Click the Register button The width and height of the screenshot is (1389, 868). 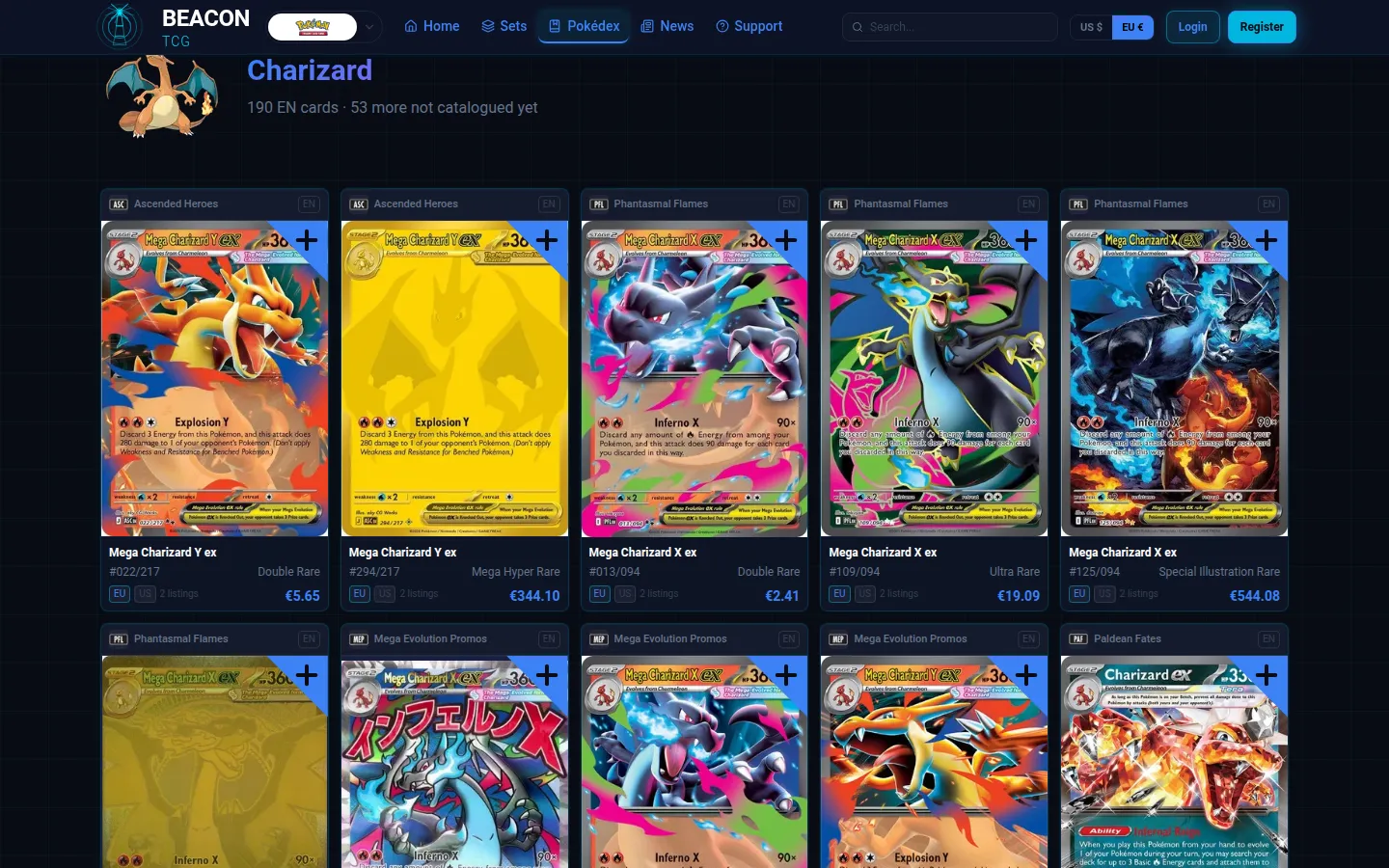(x=1262, y=27)
